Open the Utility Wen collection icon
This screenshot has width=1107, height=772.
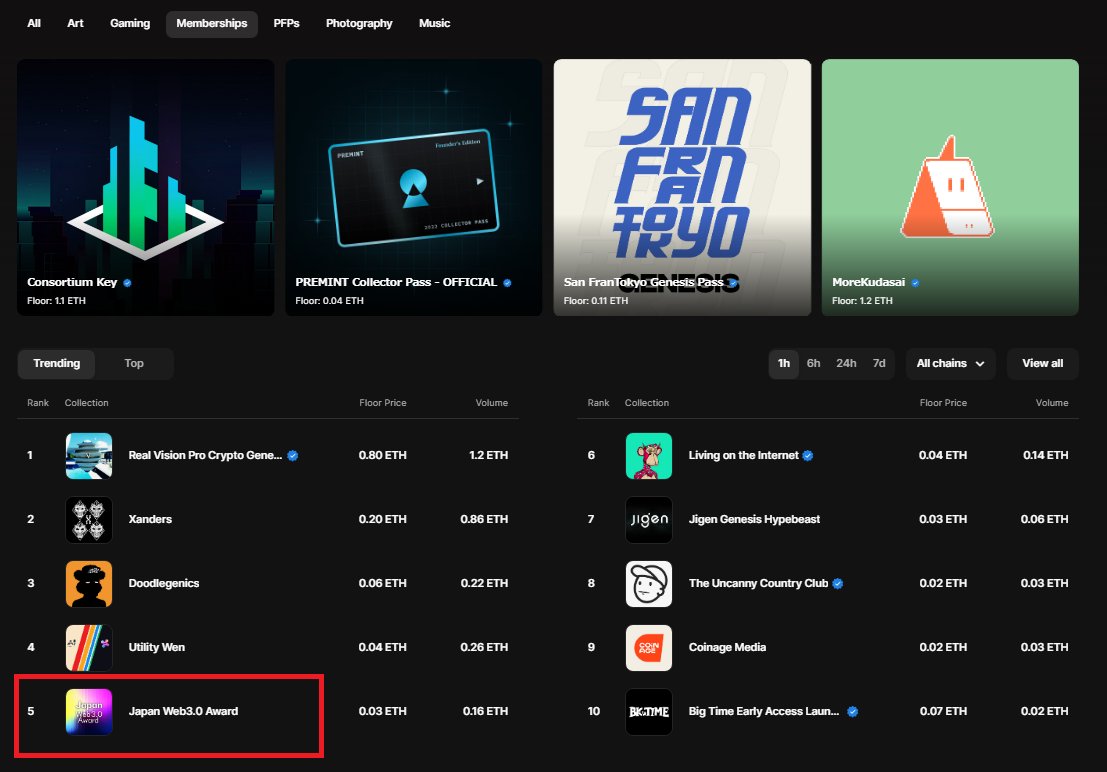(89, 648)
